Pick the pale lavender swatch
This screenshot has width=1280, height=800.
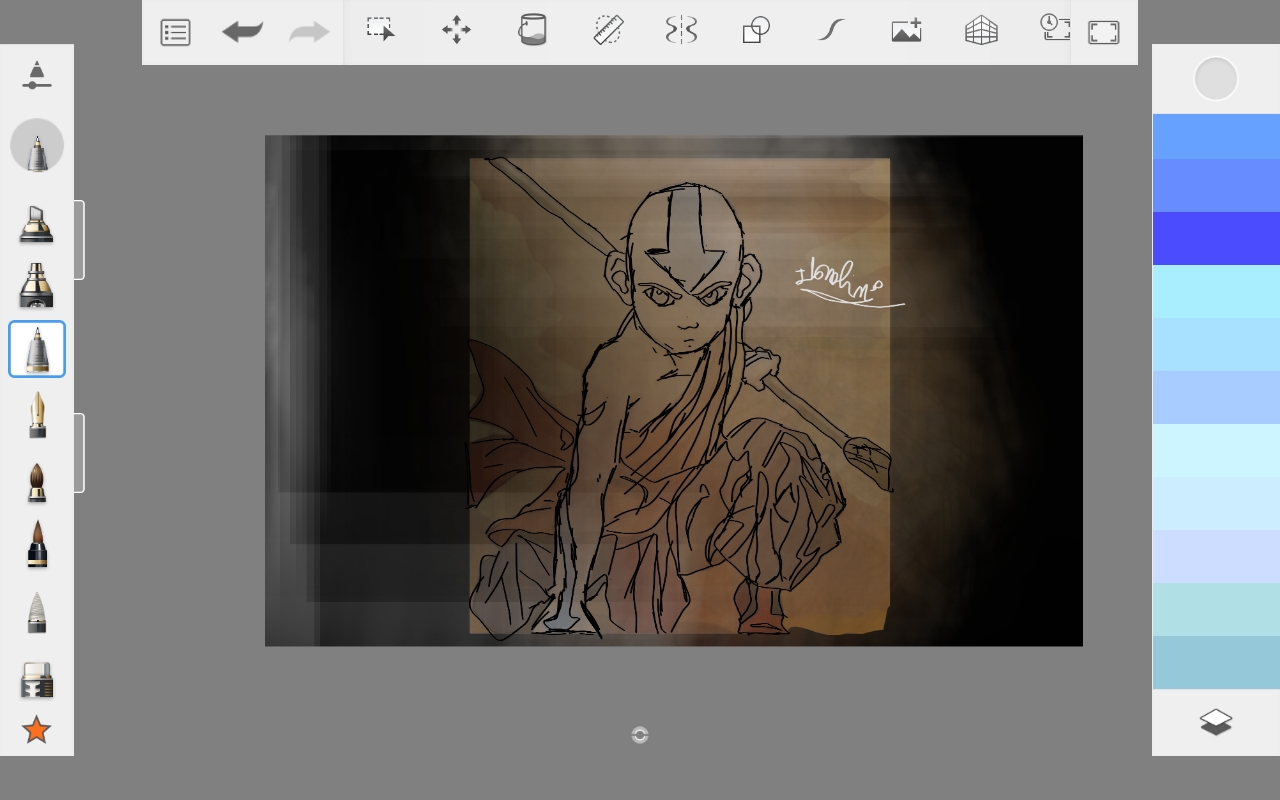pos(1216,556)
